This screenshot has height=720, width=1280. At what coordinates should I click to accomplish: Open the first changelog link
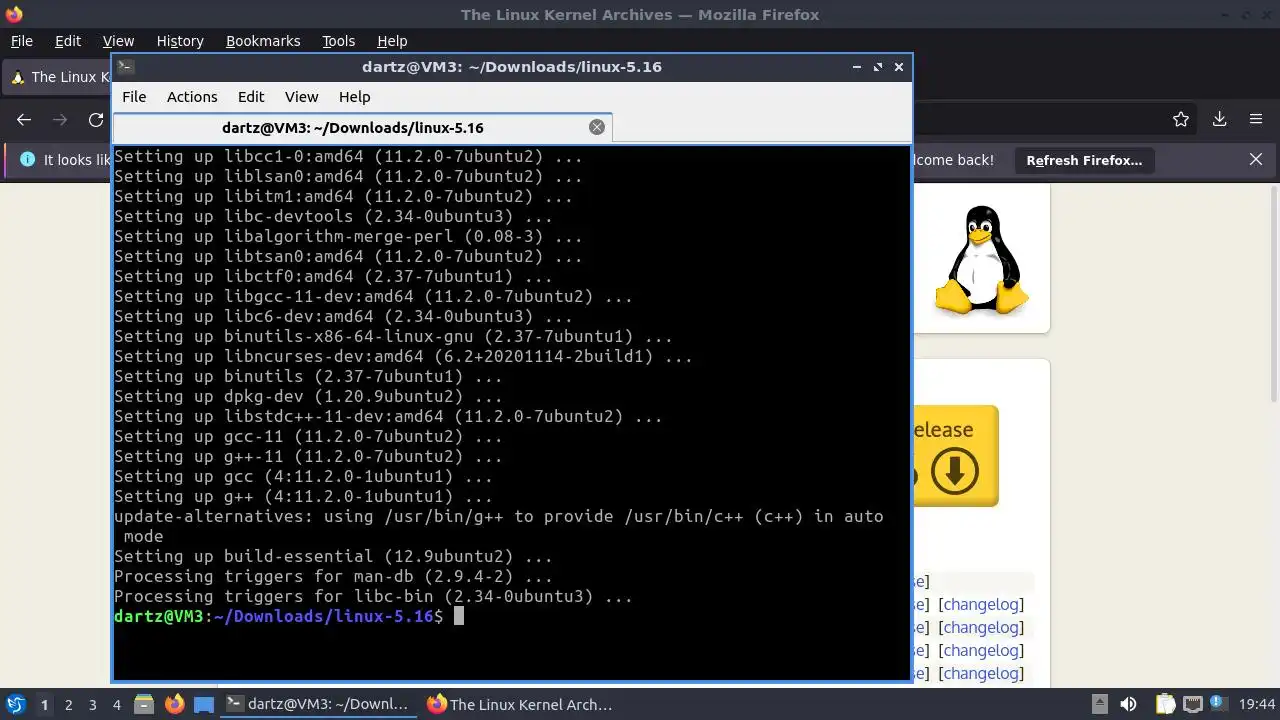[x=983, y=604]
